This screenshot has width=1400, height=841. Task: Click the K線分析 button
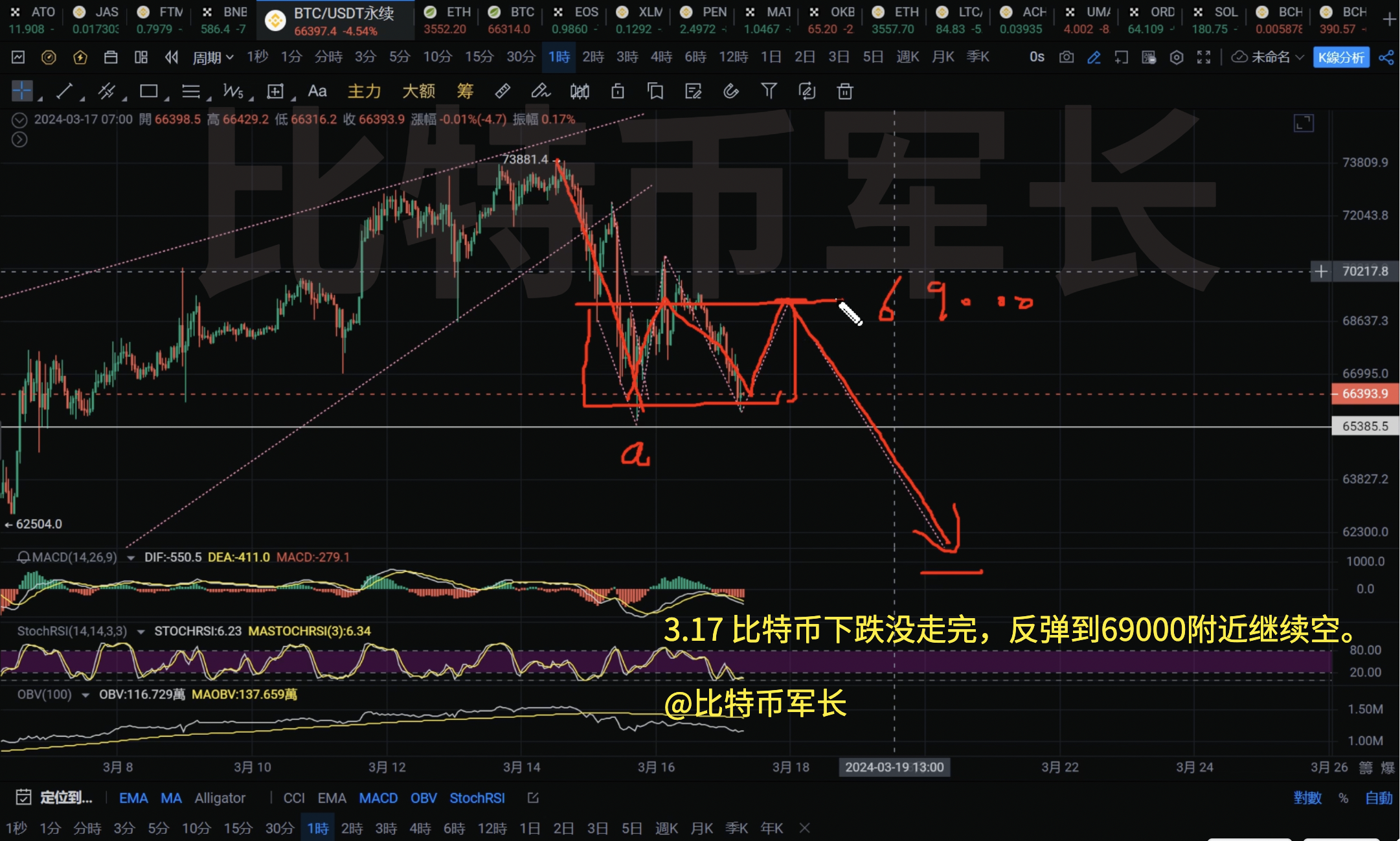(x=1341, y=58)
